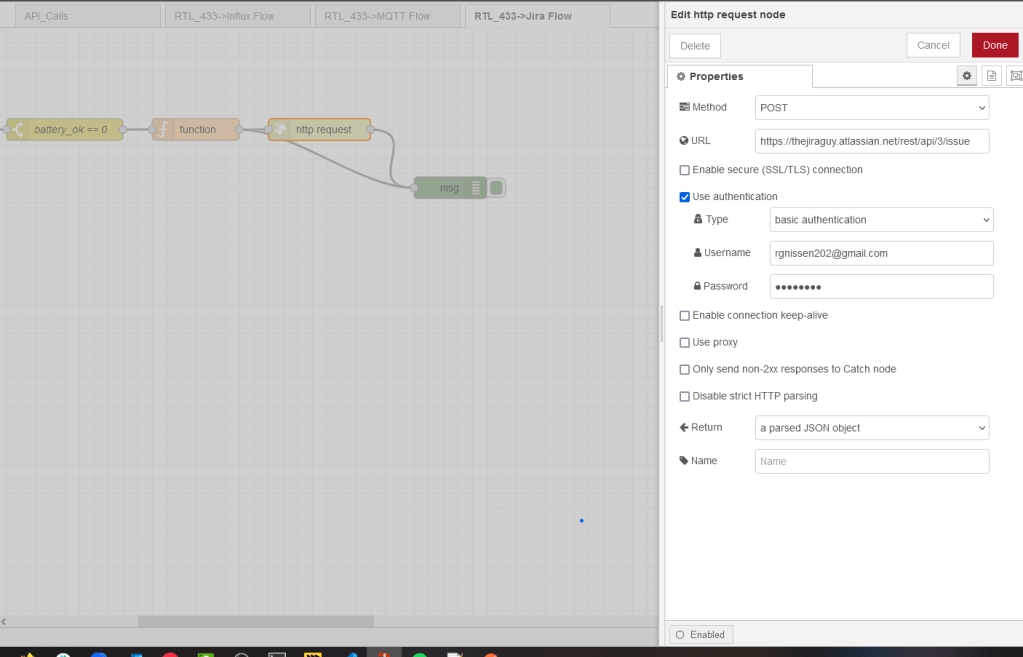The image size is (1023, 657).
Task: Switch to the RTL_433->MQTT Flow tab
Action: [x=387, y=16]
